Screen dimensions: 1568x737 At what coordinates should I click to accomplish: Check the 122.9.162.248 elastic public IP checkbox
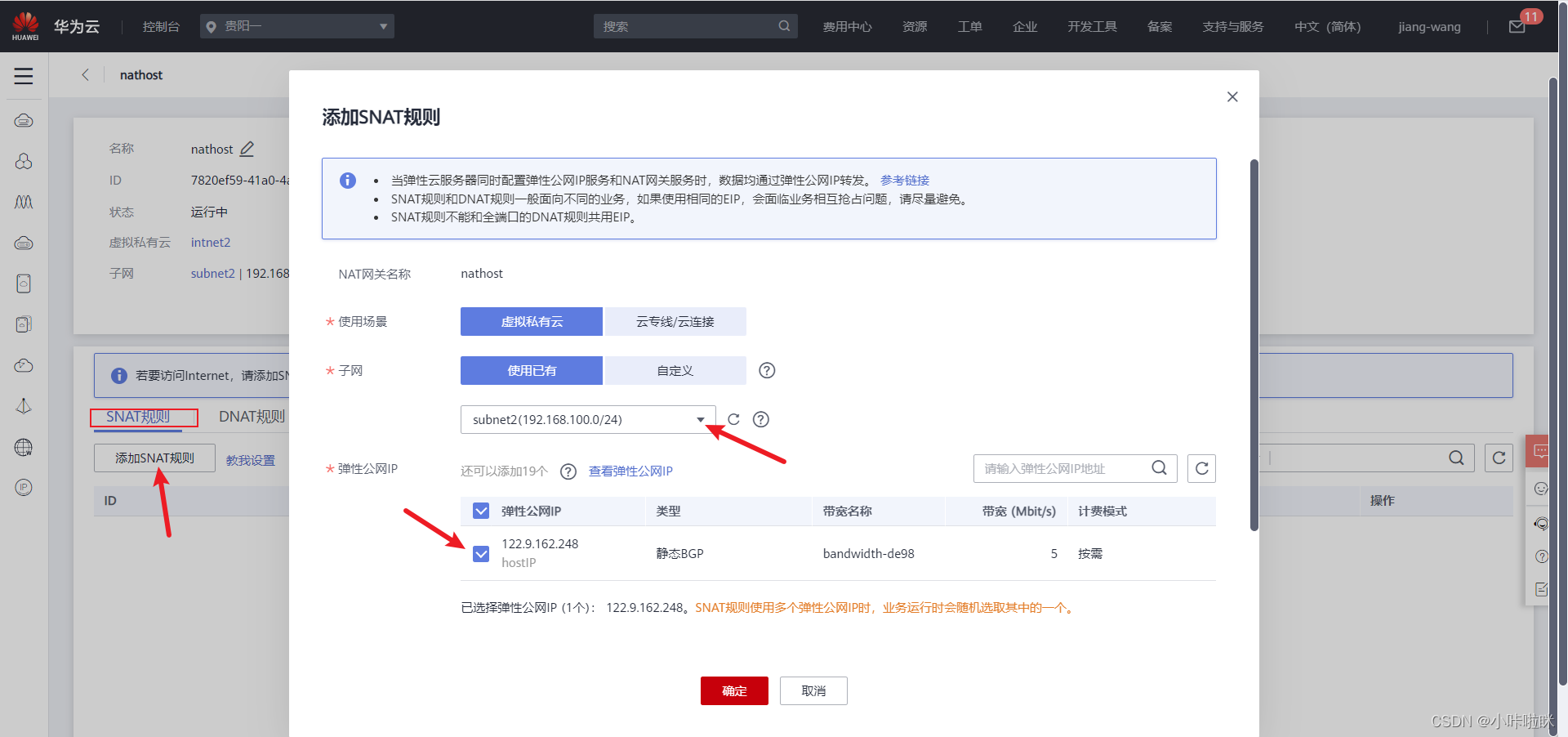pos(481,553)
